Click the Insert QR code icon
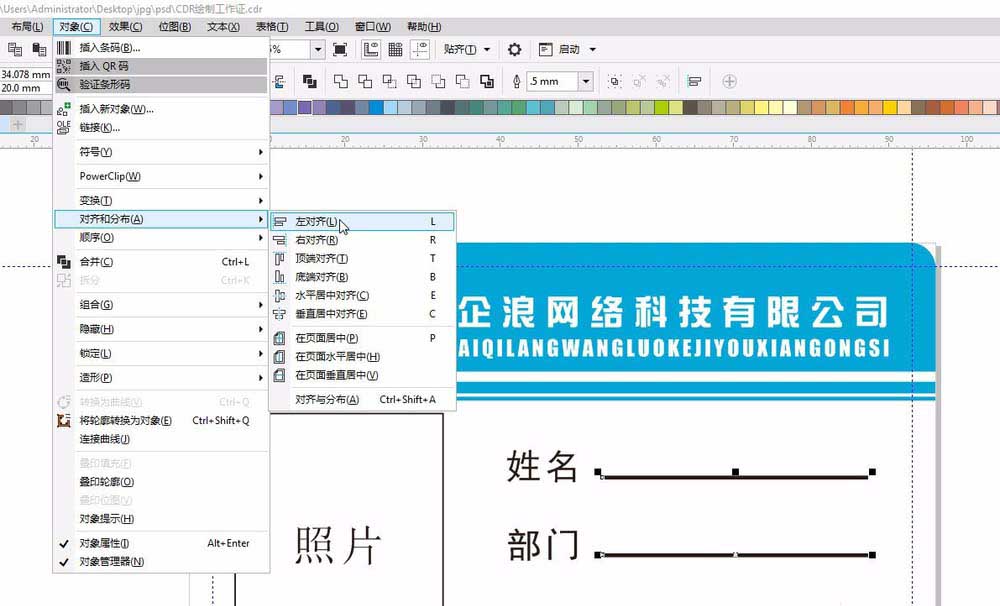This screenshot has width=1000, height=606. click(x=64, y=66)
